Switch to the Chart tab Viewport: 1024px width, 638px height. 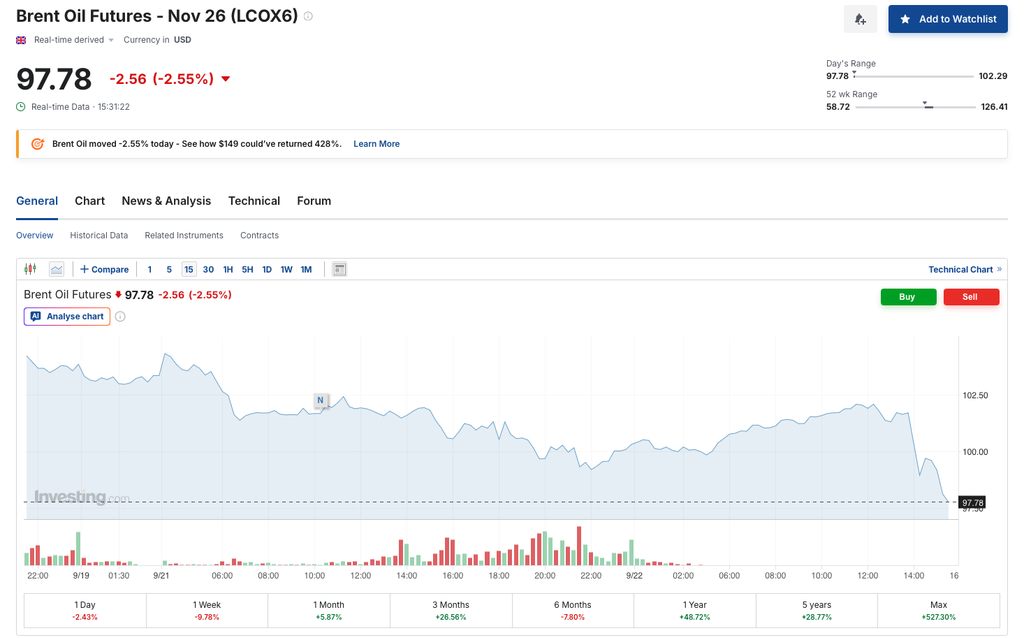click(x=89, y=201)
